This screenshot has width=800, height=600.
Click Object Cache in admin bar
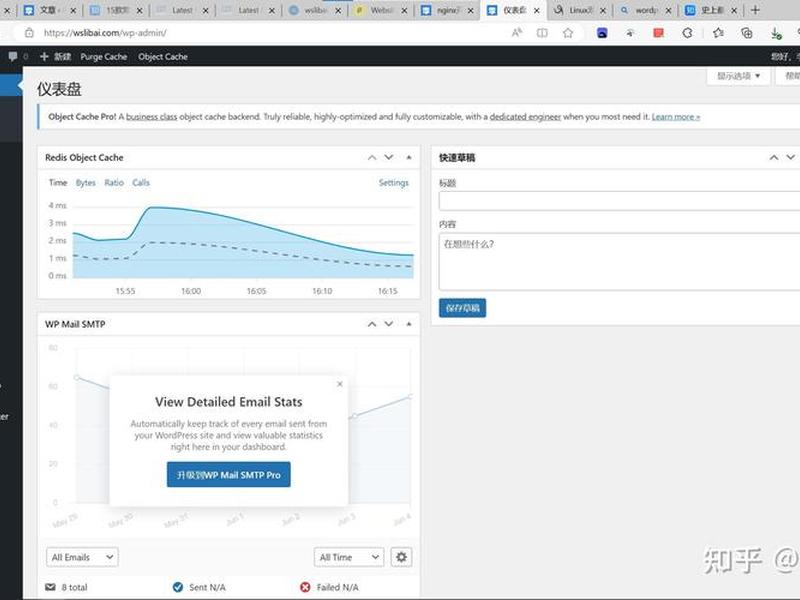pyautogui.click(x=163, y=57)
